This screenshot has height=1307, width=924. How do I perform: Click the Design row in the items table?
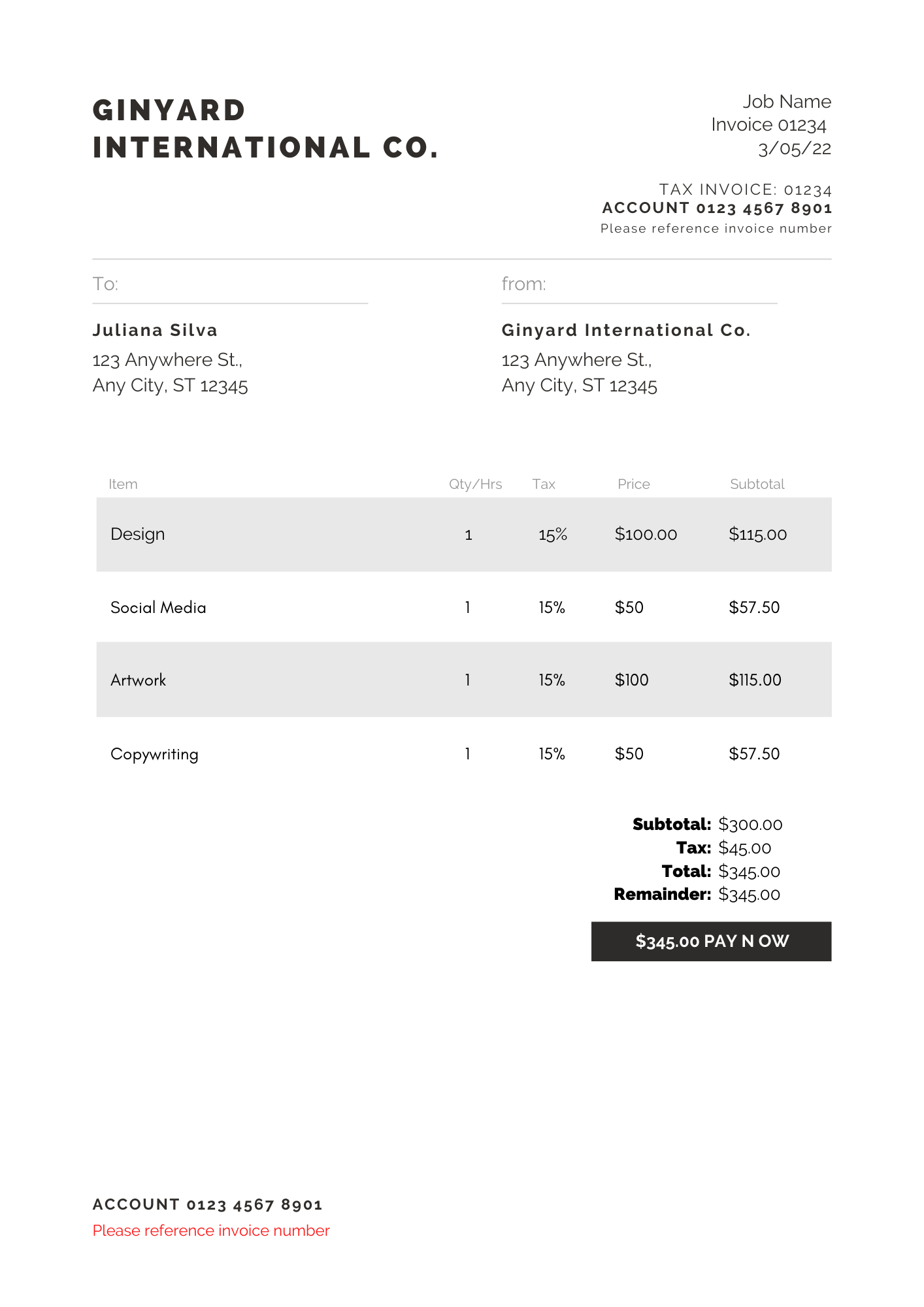(464, 535)
